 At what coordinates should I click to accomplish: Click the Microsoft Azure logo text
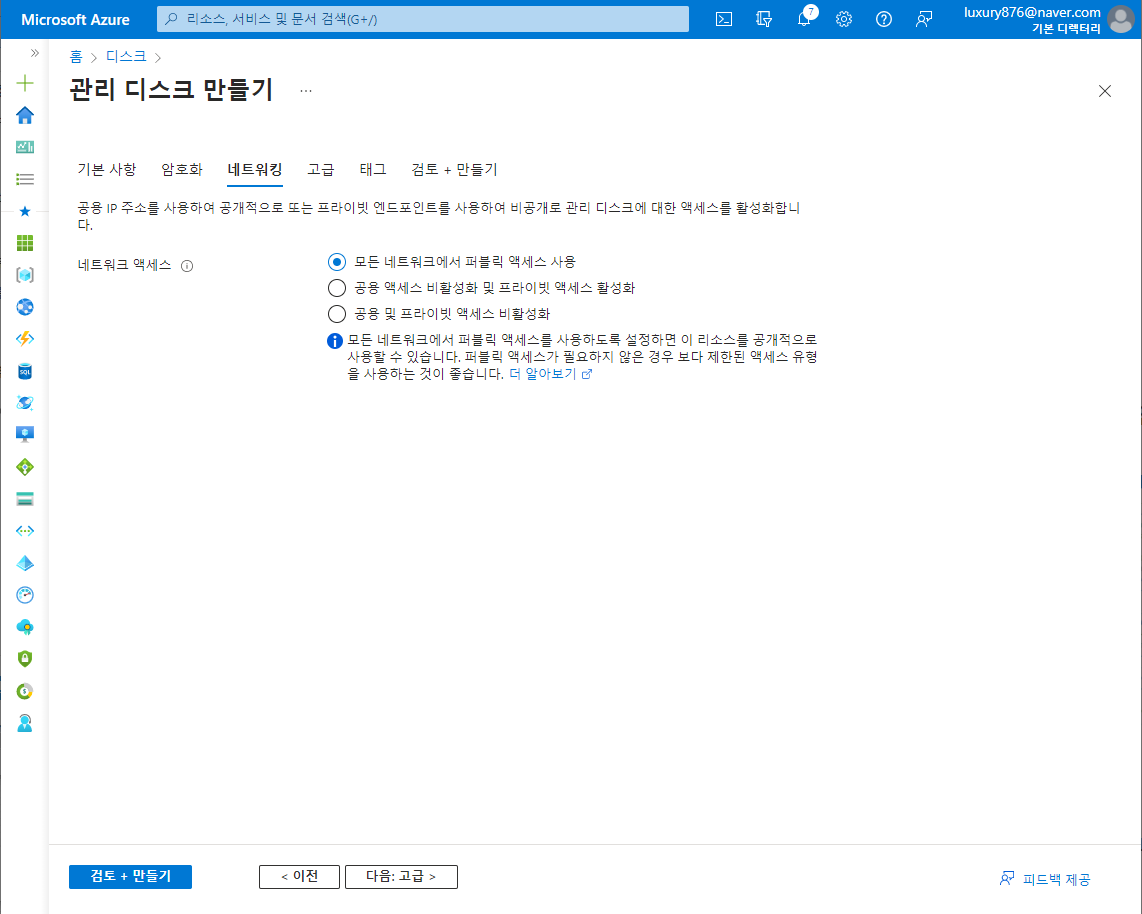tap(75, 20)
